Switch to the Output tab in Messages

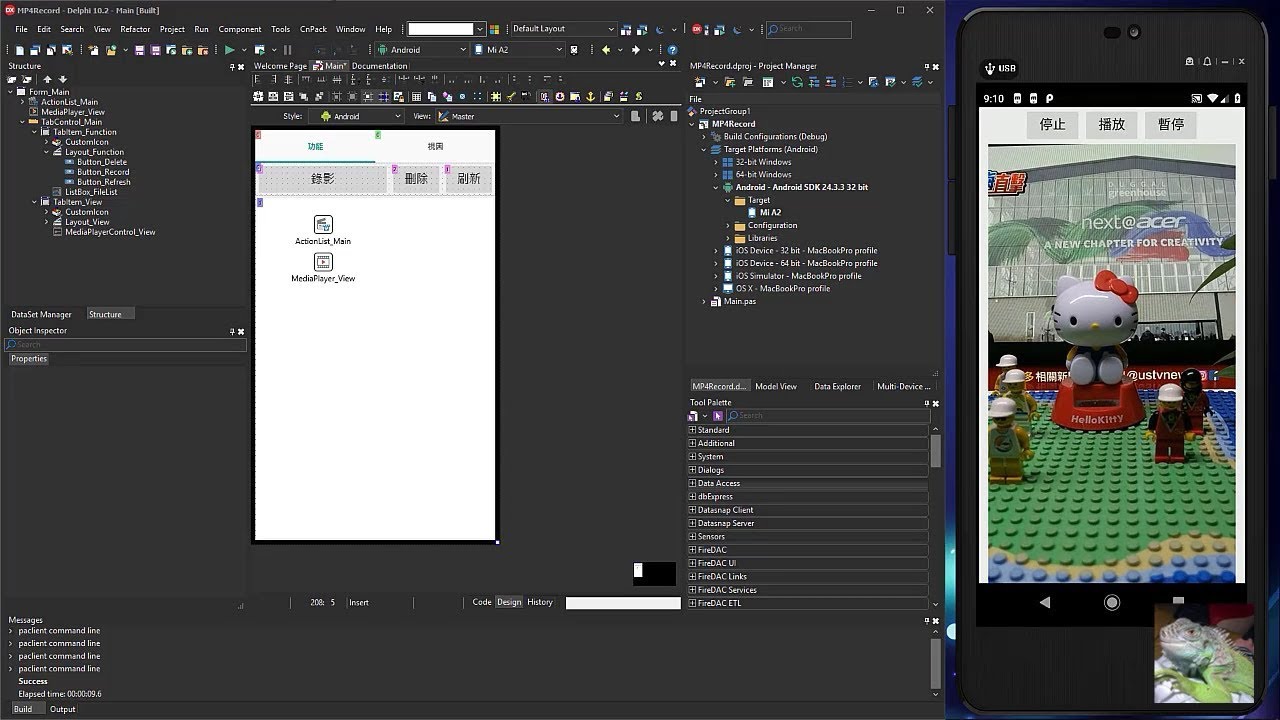click(63, 709)
